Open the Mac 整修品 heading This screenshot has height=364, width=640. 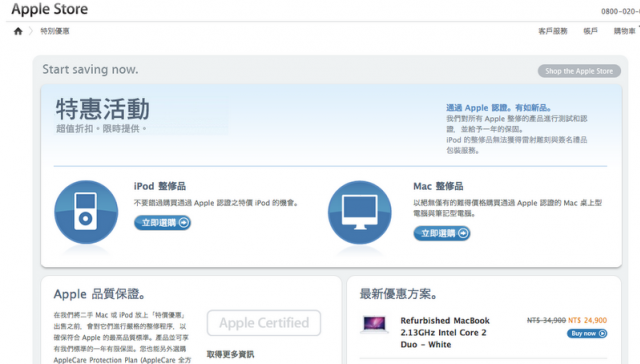(438, 186)
